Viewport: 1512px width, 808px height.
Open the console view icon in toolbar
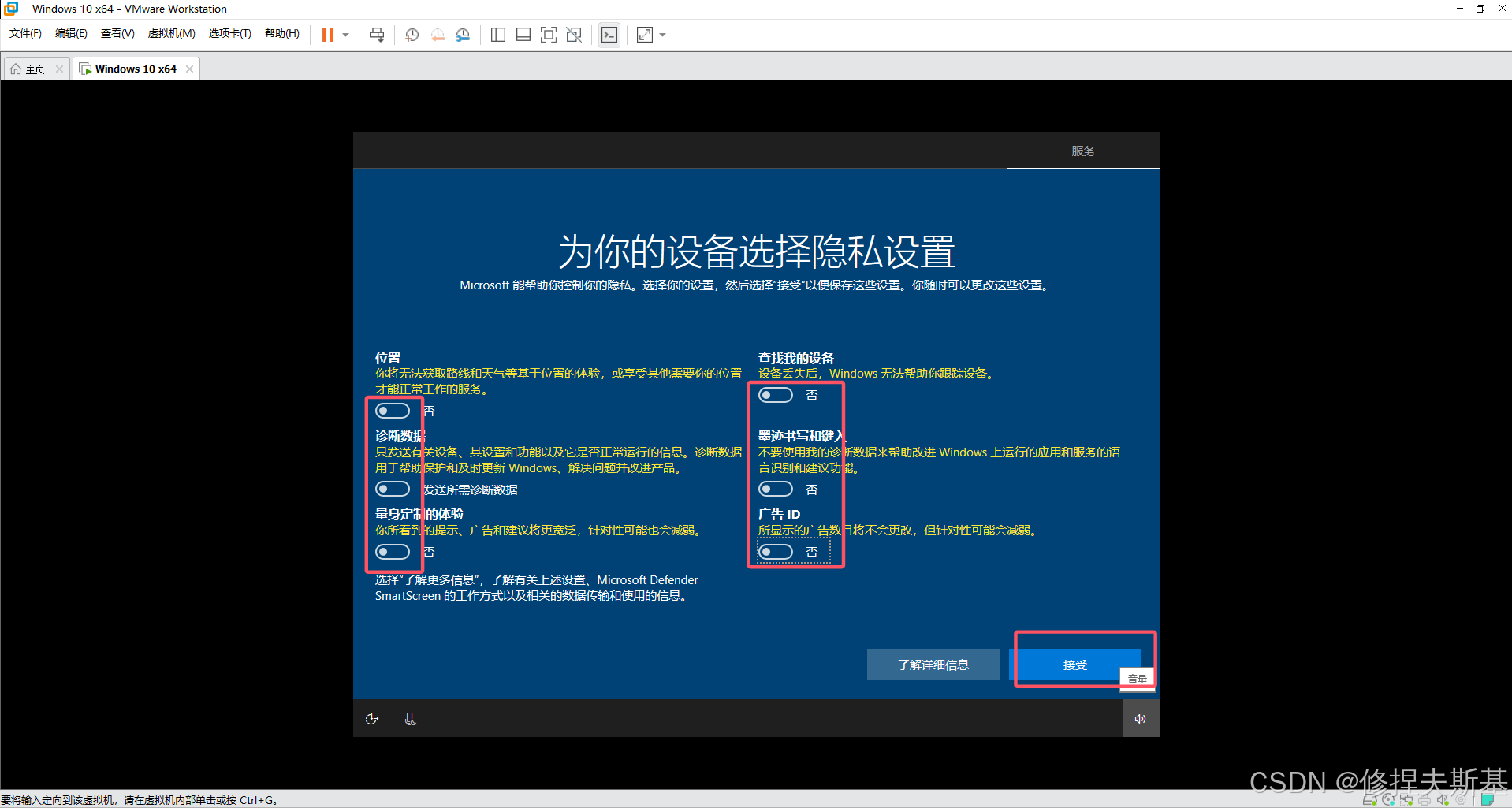[x=609, y=35]
